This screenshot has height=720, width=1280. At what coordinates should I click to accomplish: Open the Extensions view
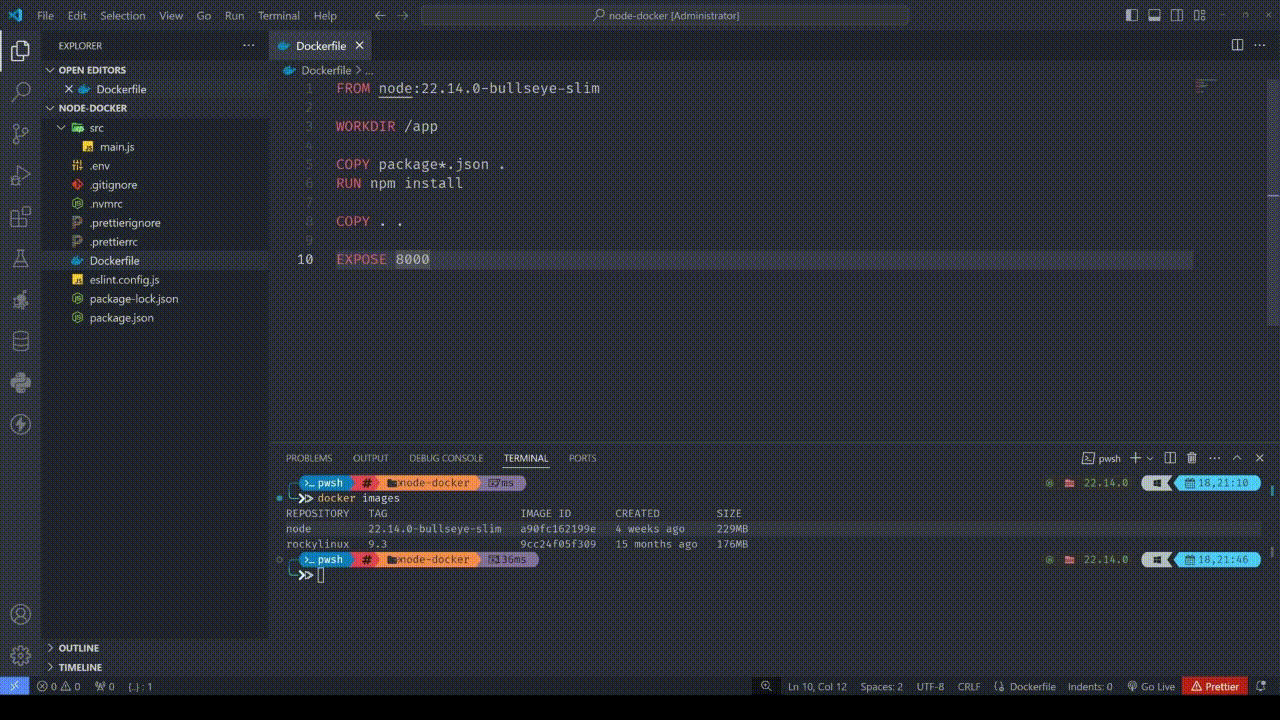click(x=20, y=218)
